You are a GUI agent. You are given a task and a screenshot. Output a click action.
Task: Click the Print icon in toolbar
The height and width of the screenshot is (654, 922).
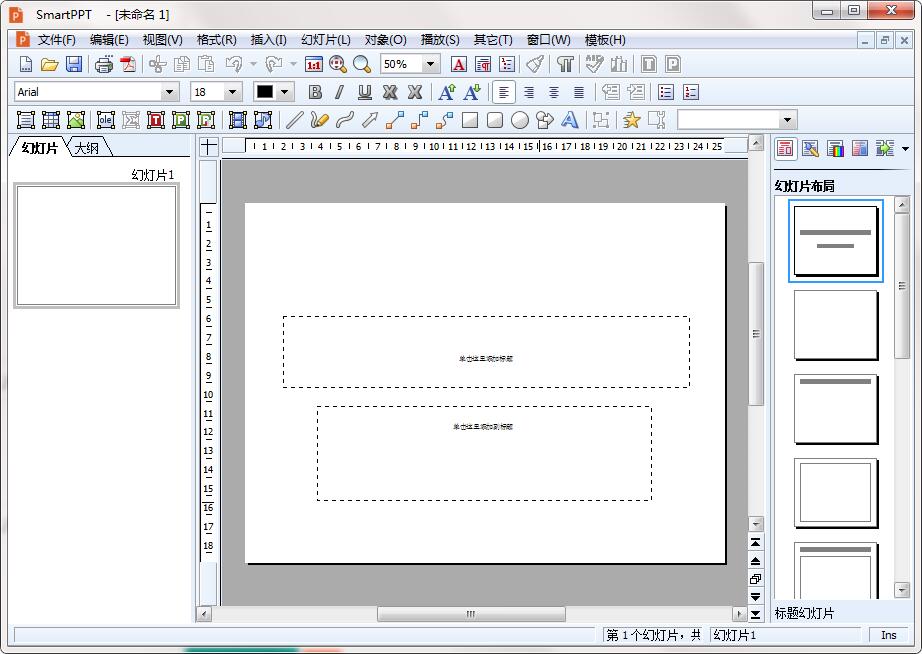(x=104, y=64)
